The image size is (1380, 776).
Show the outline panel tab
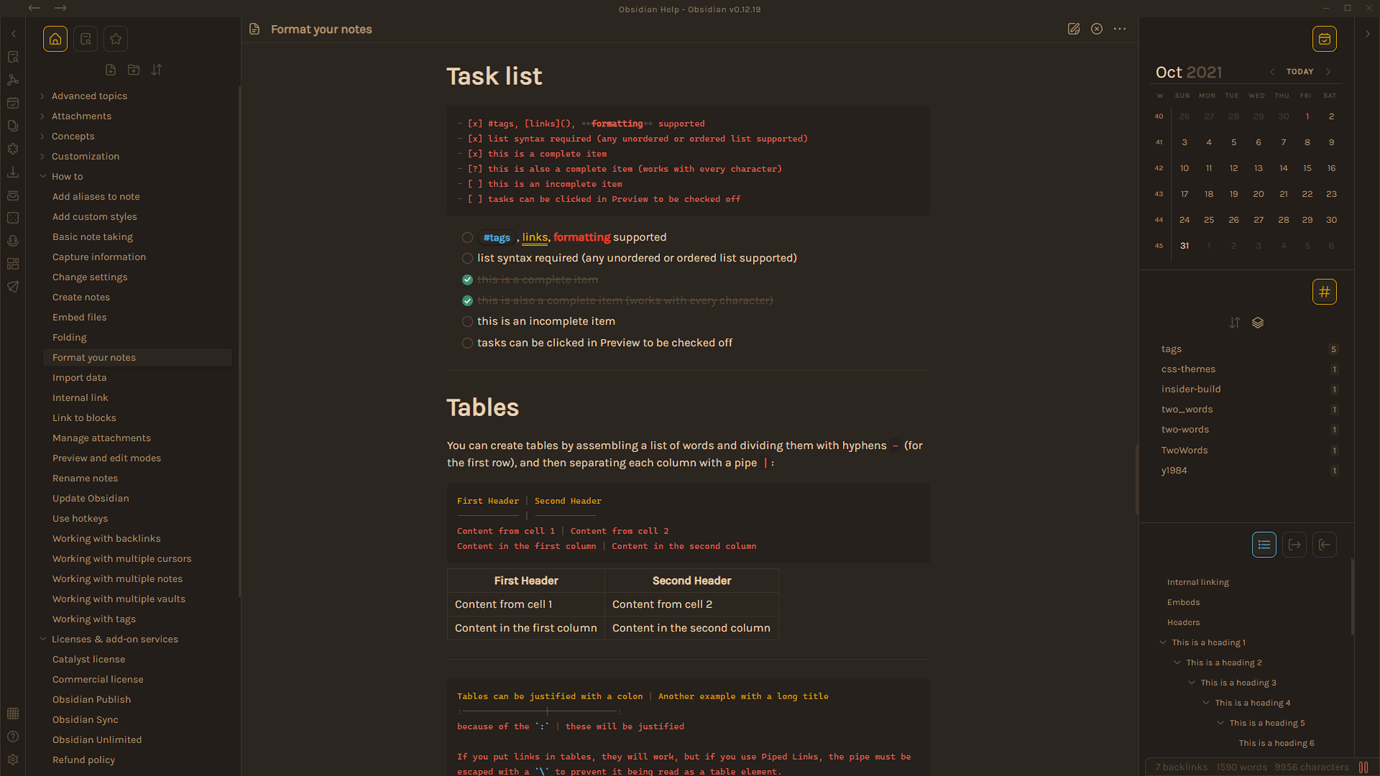click(1264, 545)
